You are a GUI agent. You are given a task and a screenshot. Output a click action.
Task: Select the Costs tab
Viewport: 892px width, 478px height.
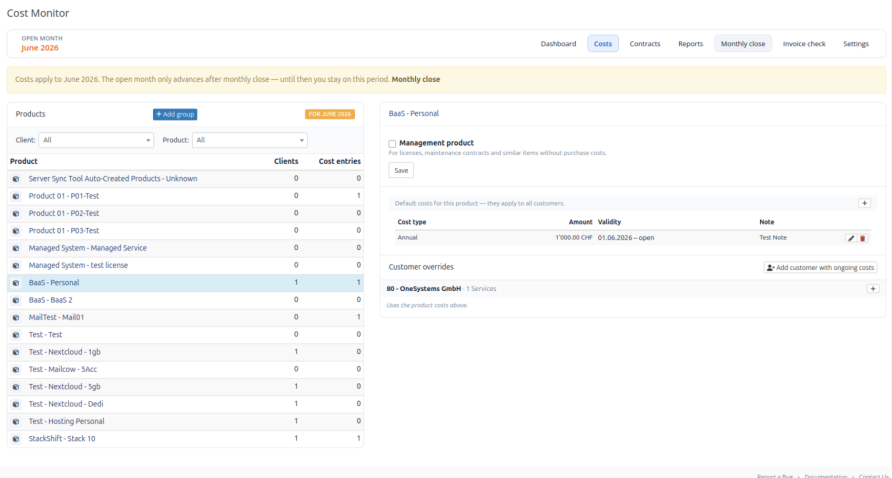click(603, 44)
